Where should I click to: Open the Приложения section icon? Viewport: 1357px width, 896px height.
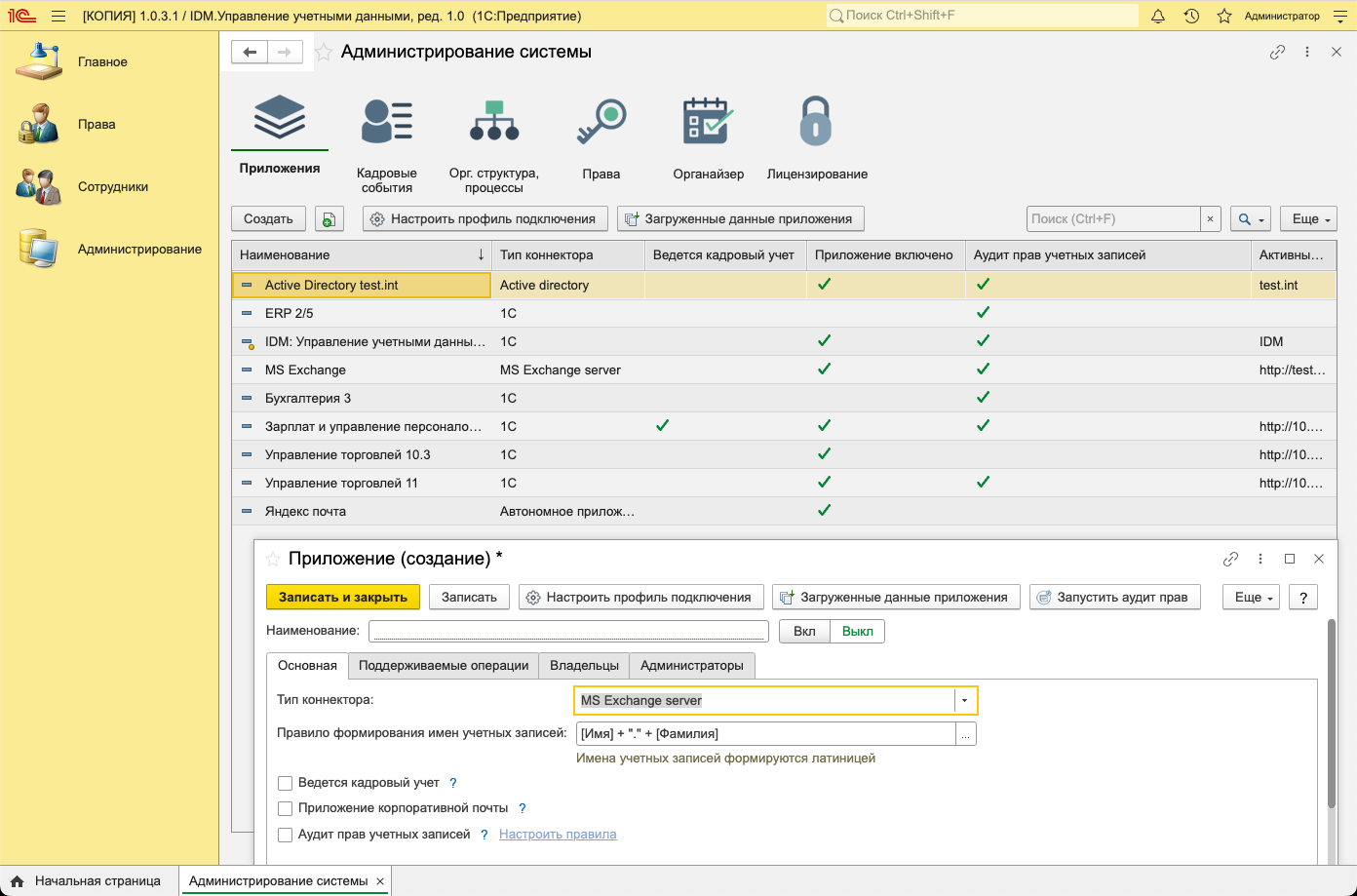point(280,118)
